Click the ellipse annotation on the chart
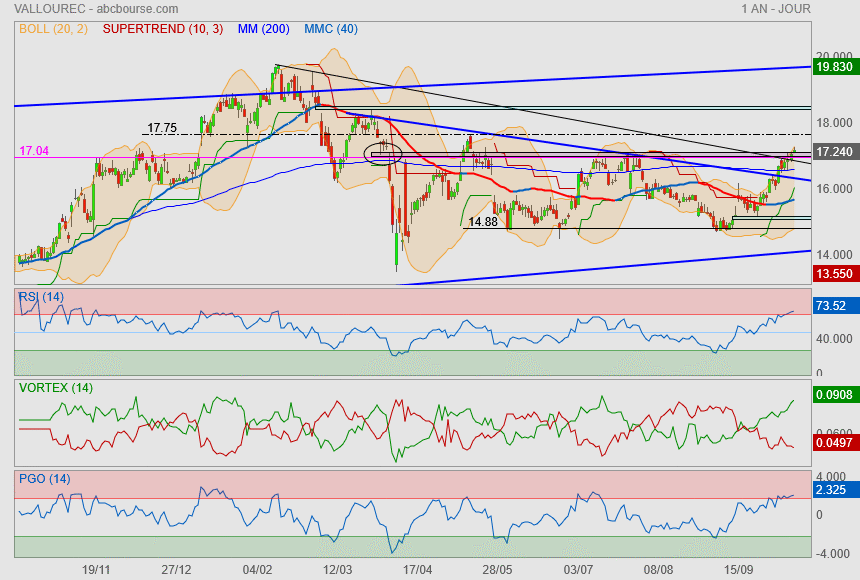 [x=384, y=153]
